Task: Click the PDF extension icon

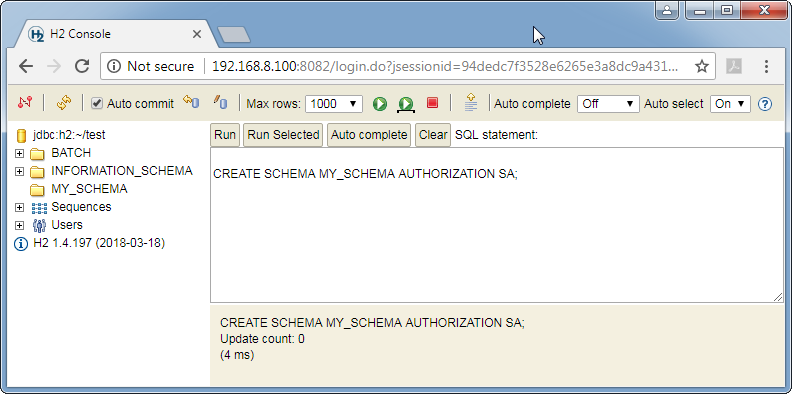Action: (x=734, y=66)
